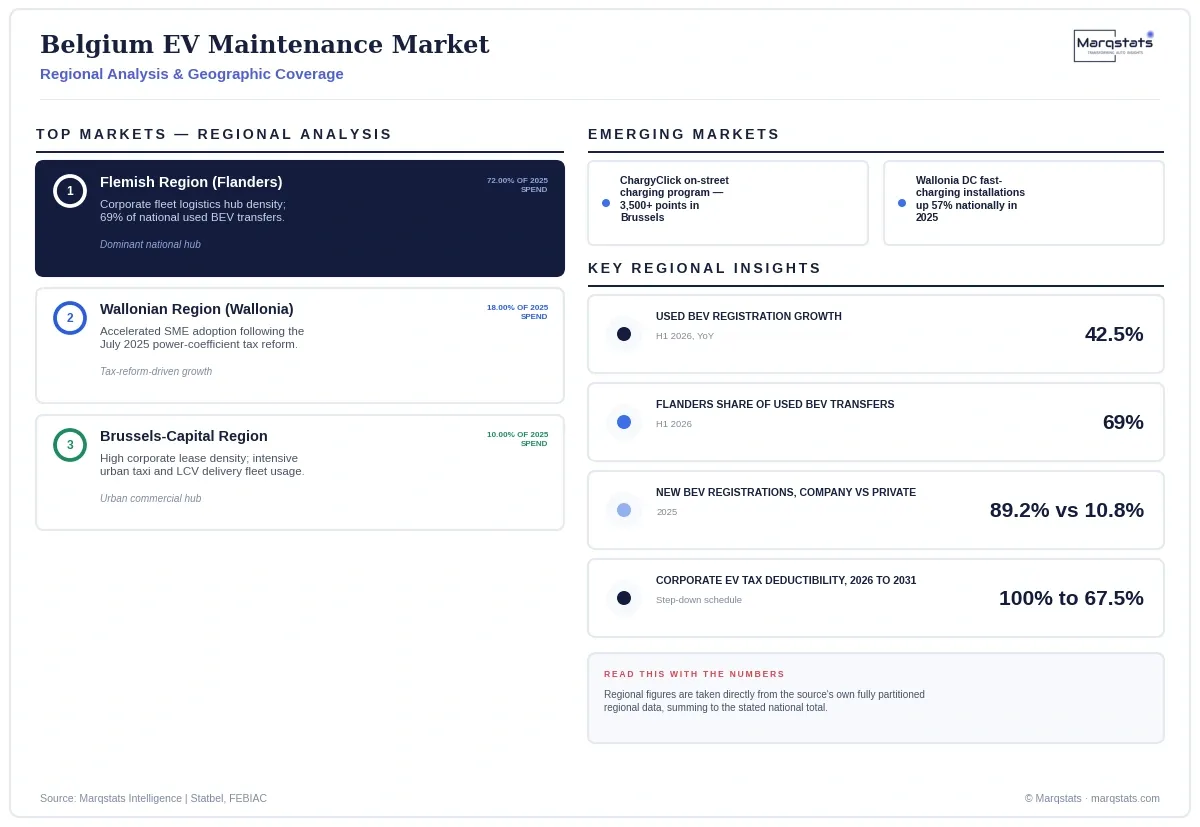This screenshot has width=1200, height=827.
Task: Select the Flemish Region (Flanders) heading
Action: coord(191,182)
